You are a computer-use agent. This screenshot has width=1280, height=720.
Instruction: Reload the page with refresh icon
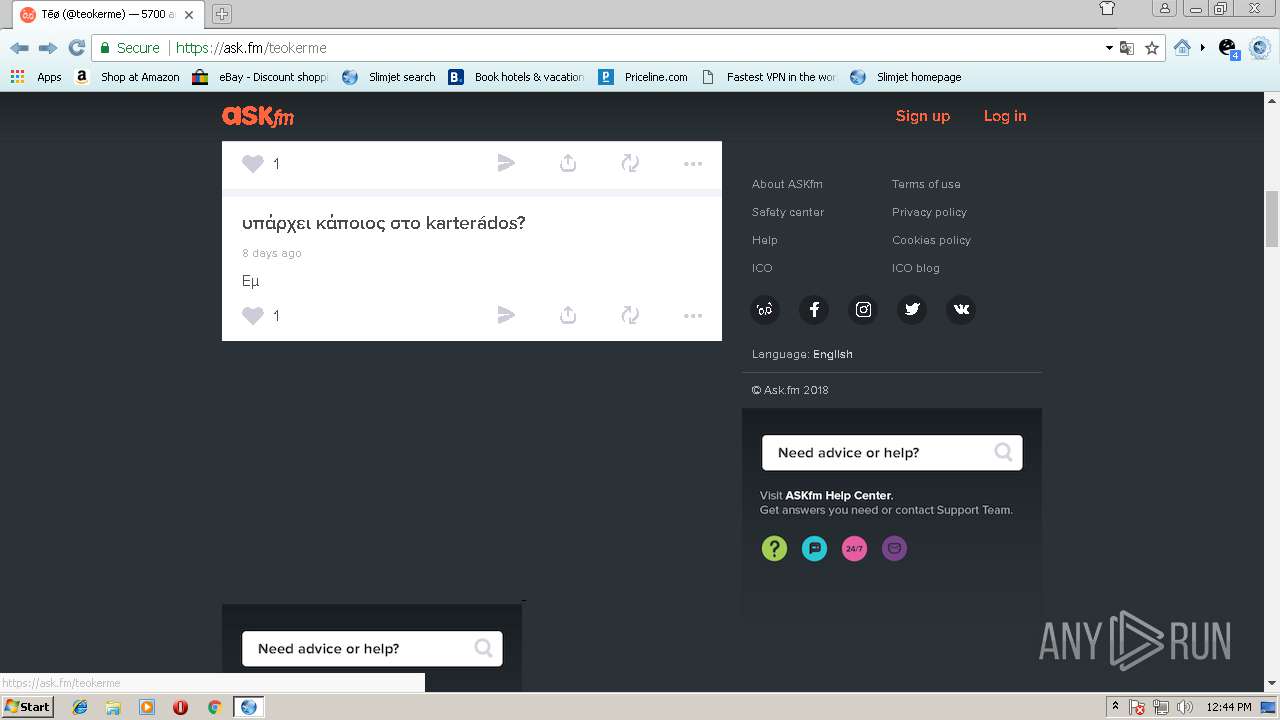pos(76,48)
